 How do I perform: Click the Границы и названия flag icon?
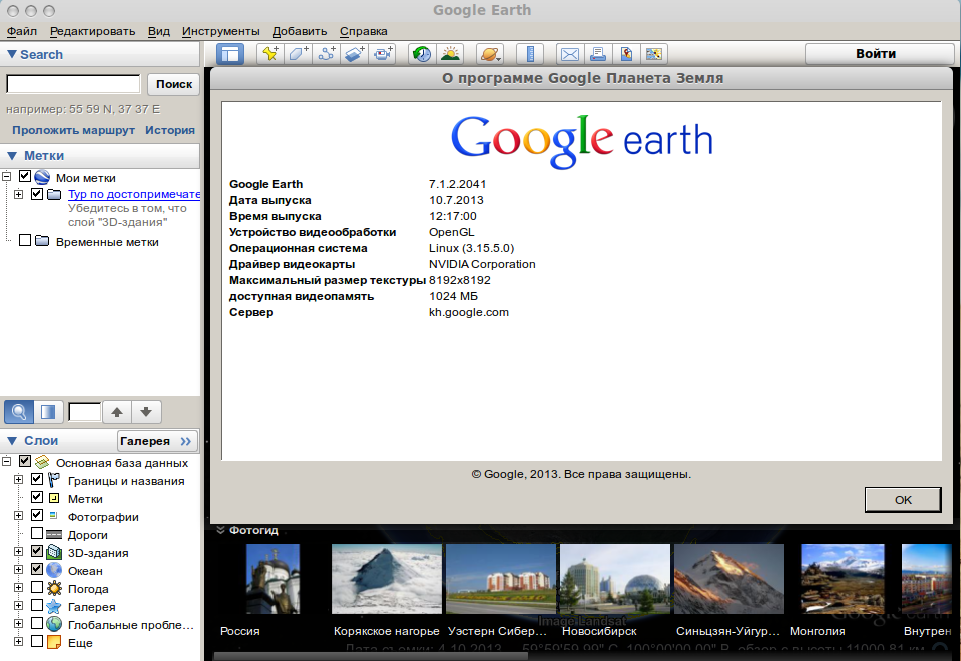[54, 480]
